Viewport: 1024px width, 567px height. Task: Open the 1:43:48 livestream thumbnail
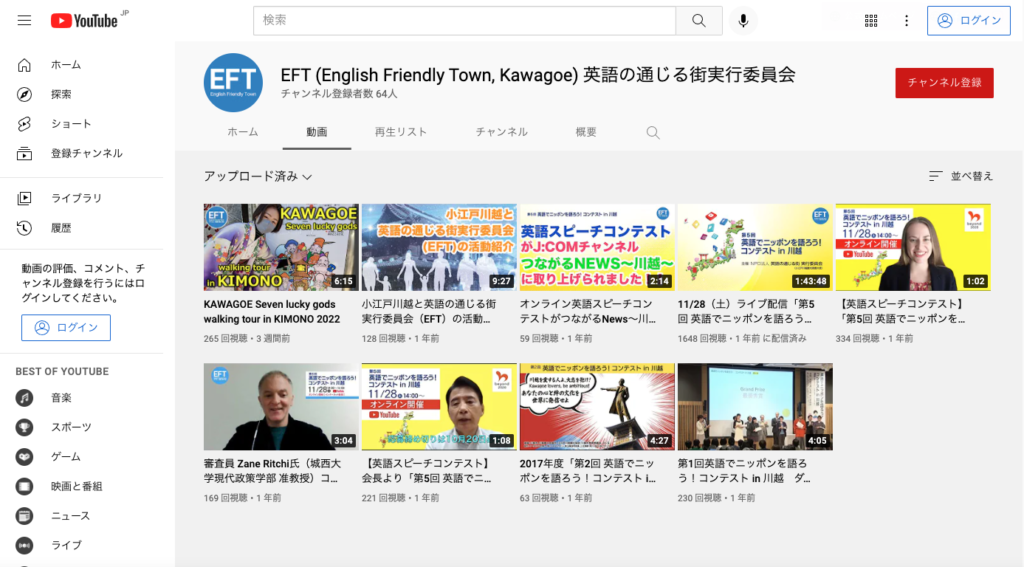click(755, 247)
